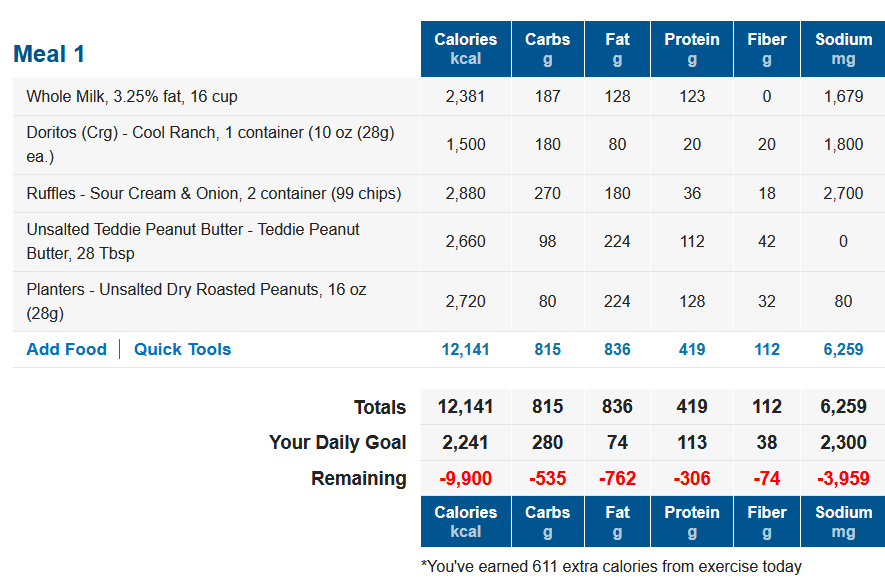Viewport: 885px width, 579px height.
Task: Select the Whole Milk food entry
Action: (x=132, y=96)
